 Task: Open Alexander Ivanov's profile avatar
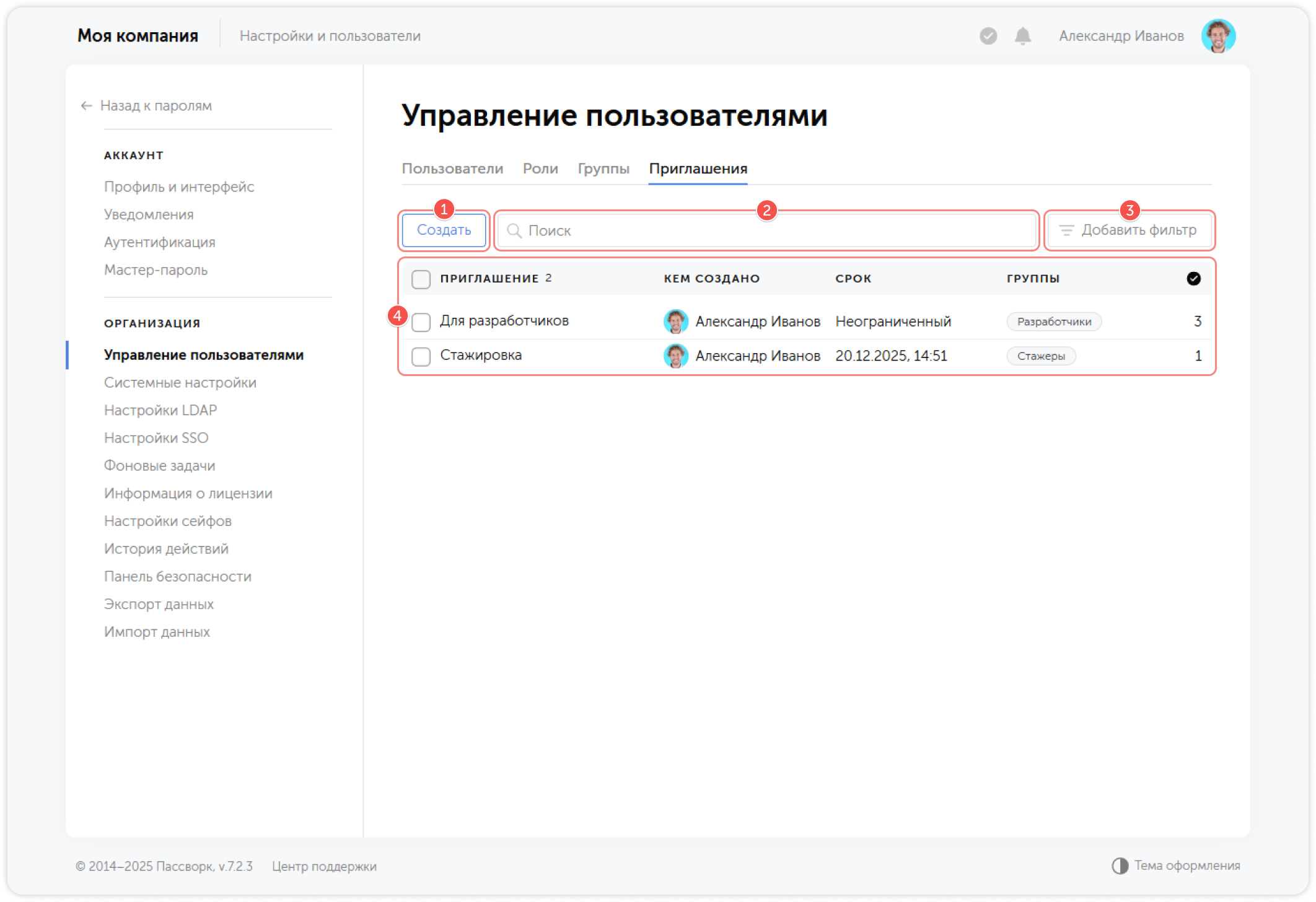[x=1218, y=36]
